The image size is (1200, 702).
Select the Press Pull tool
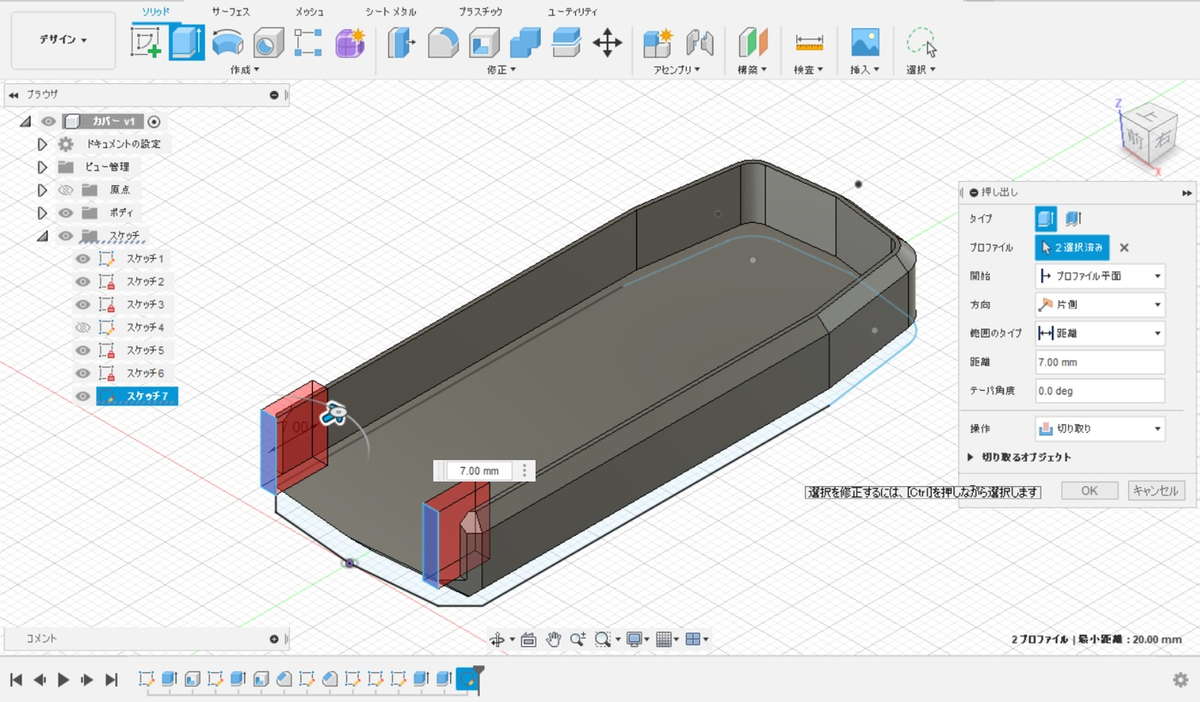coord(402,42)
